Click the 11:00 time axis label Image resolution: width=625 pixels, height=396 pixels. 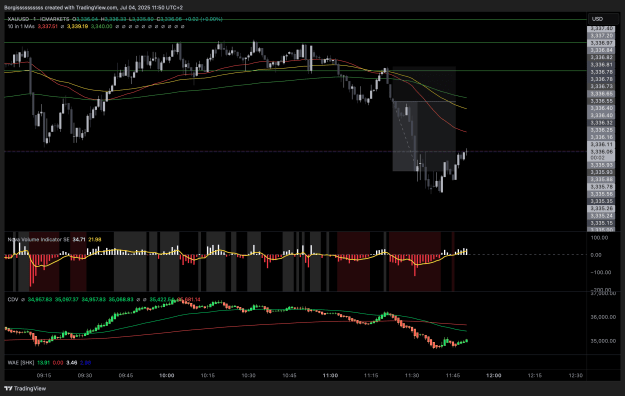(x=330, y=375)
